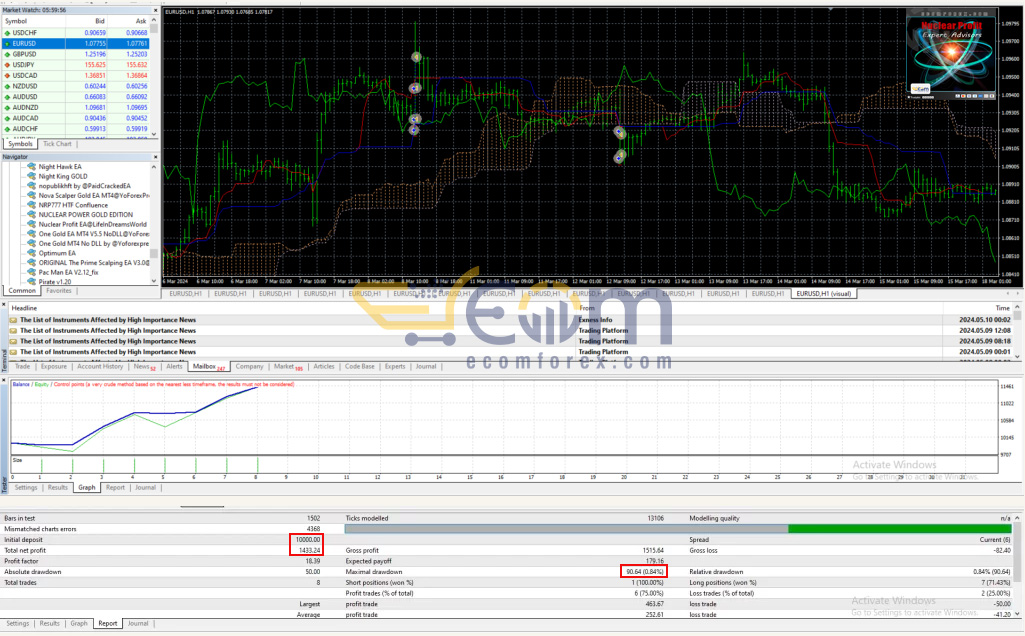Click the Profit factor value 18.39

[312, 561]
